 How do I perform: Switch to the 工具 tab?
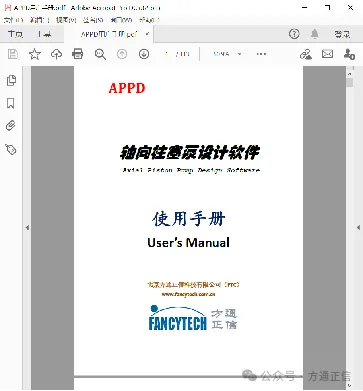tap(44, 34)
